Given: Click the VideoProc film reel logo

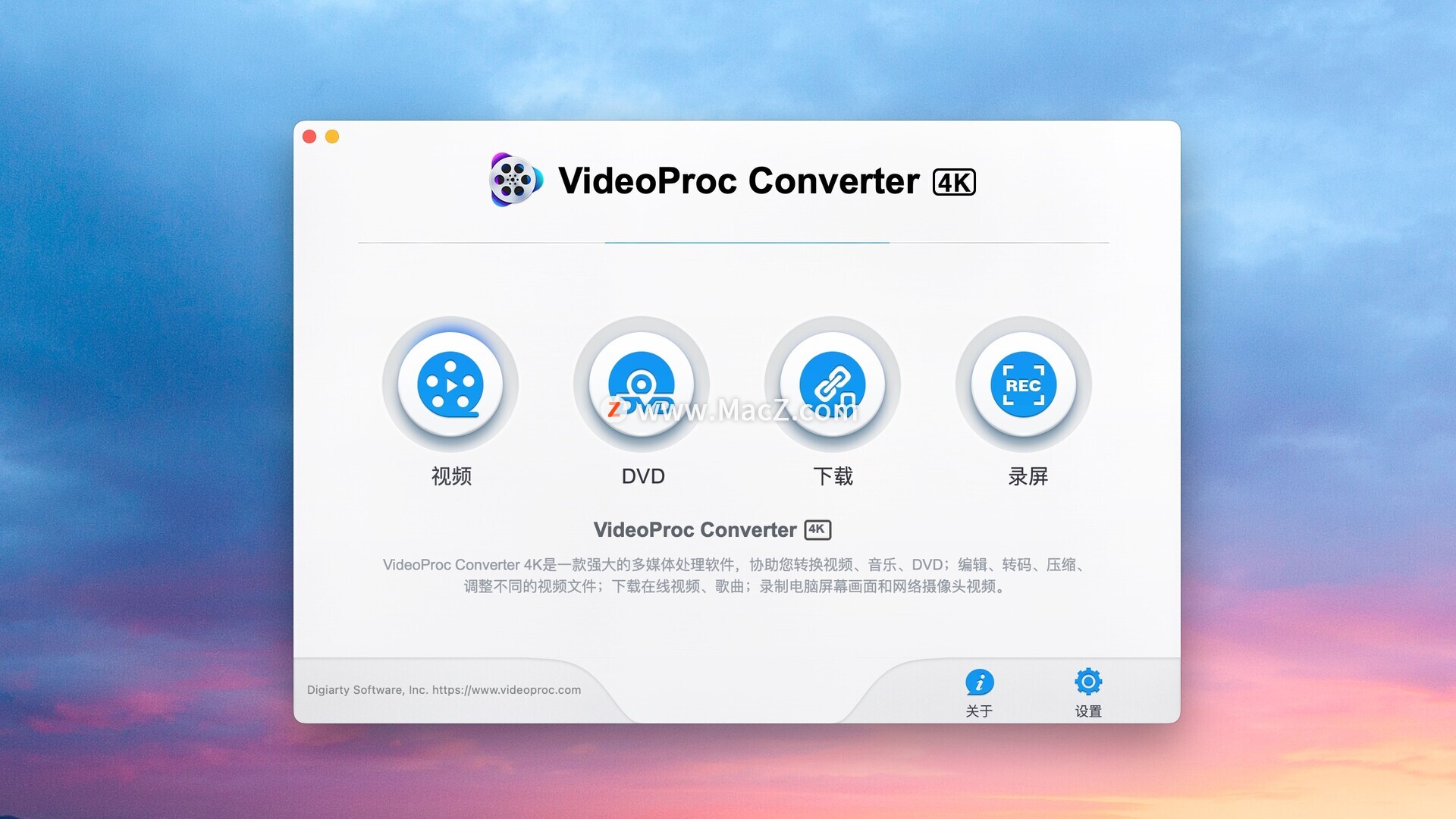Looking at the screenshot, I should point(516,180).
